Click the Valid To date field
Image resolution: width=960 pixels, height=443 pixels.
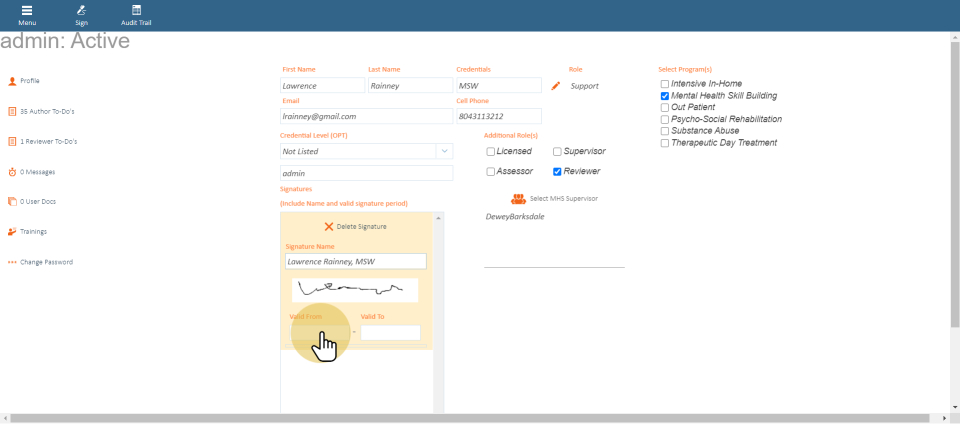tap(390, 333)
